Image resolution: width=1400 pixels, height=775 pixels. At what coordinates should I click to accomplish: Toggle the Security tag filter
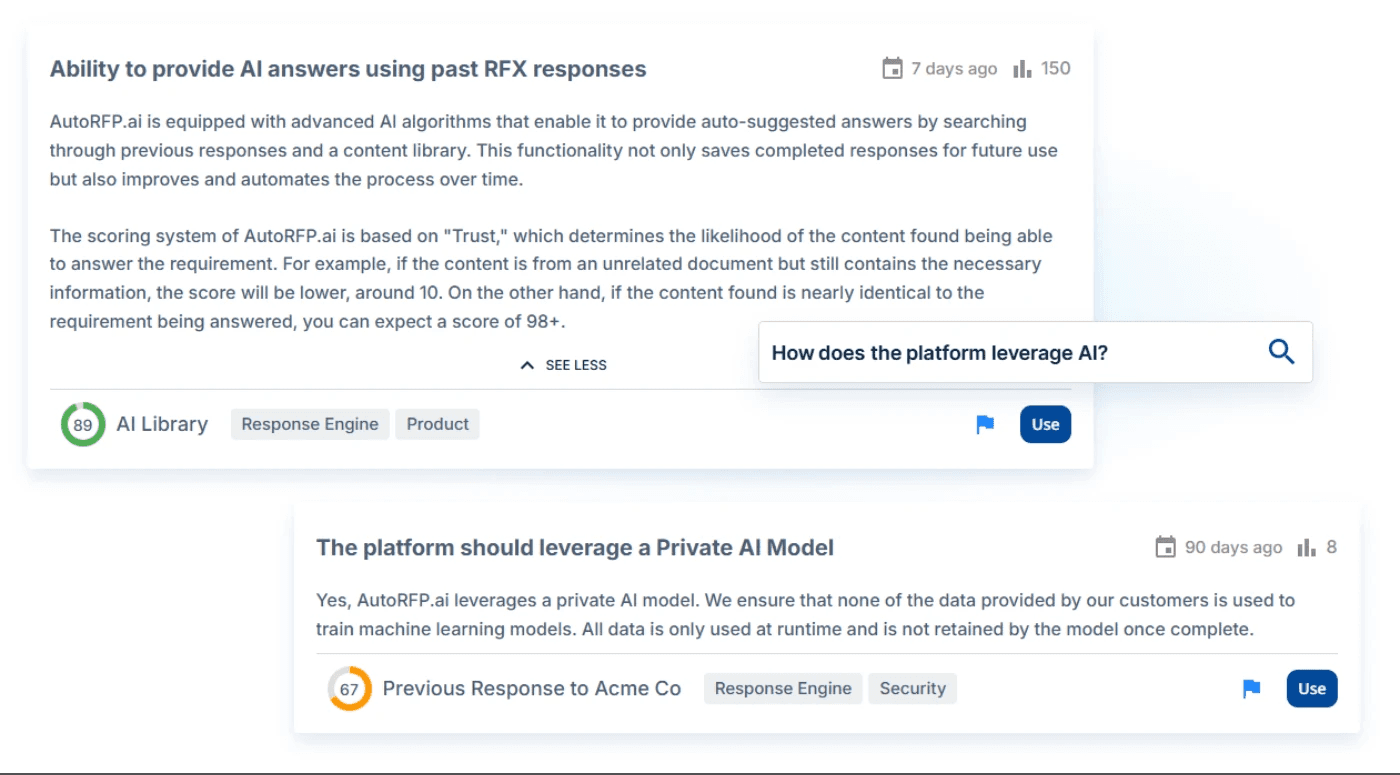click(x=912, y=688)
